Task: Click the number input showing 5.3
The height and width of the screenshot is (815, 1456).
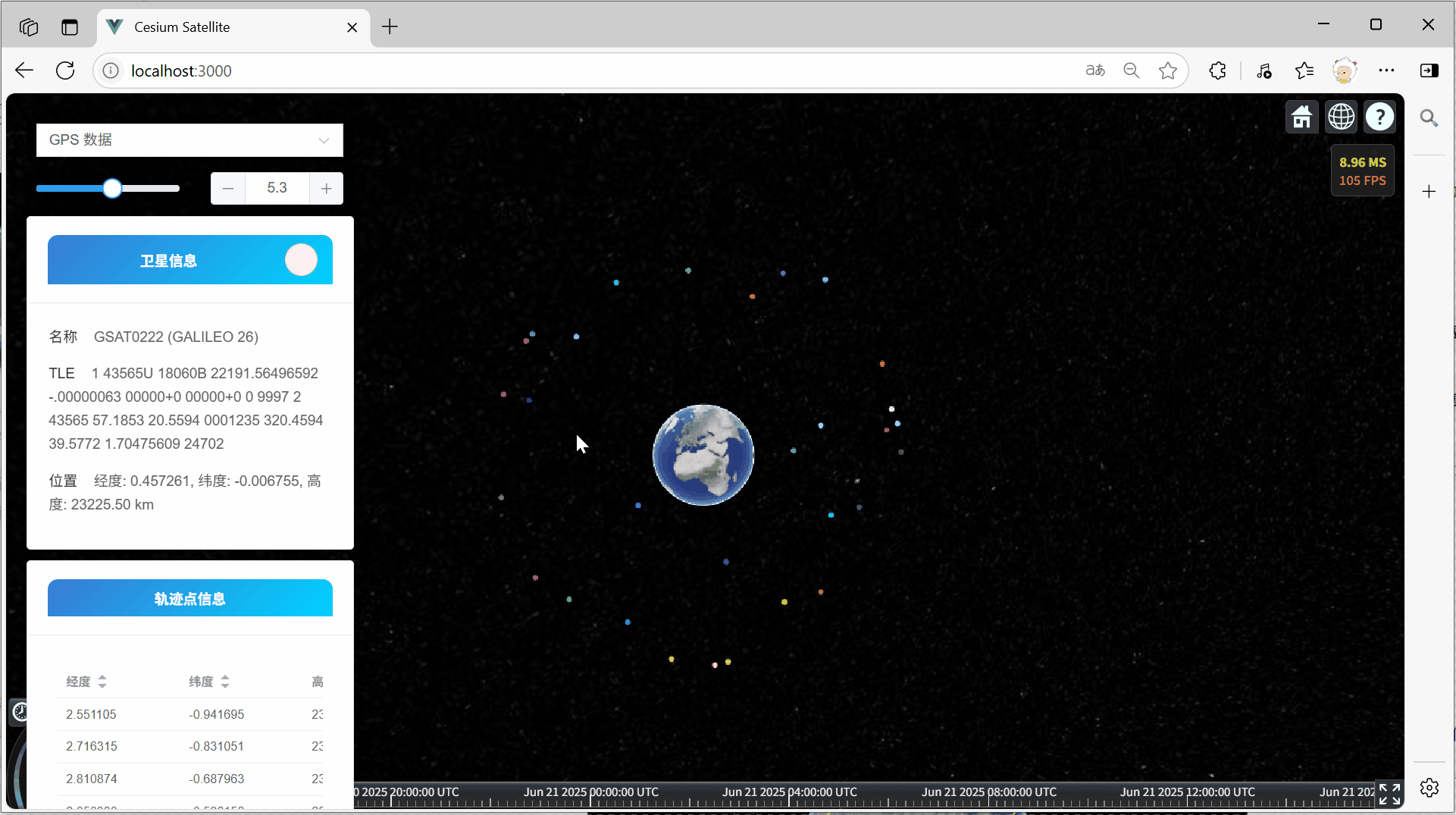Action: tap(277, 188)
